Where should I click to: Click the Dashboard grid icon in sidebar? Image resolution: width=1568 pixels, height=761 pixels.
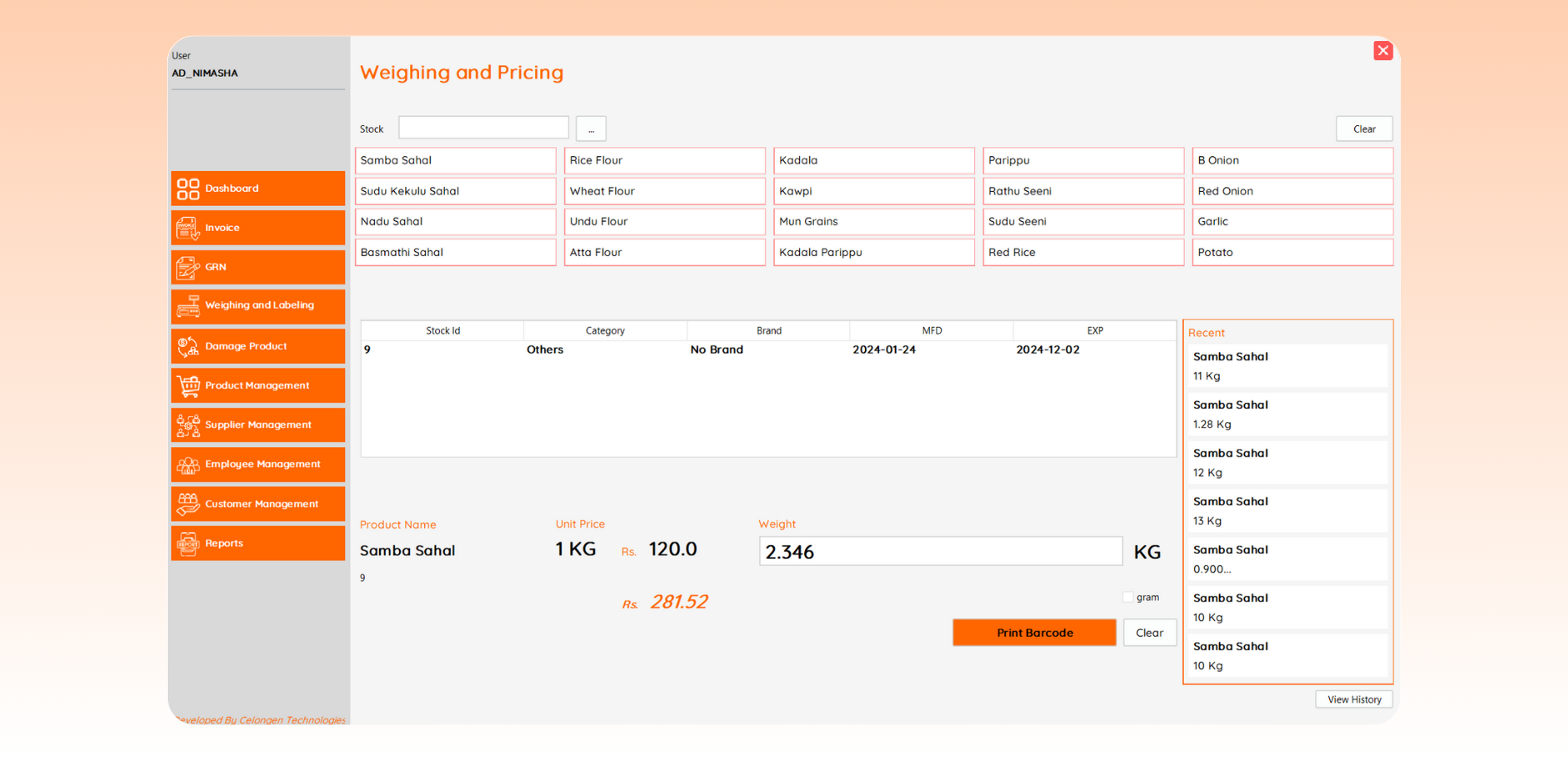coord(188,189)
